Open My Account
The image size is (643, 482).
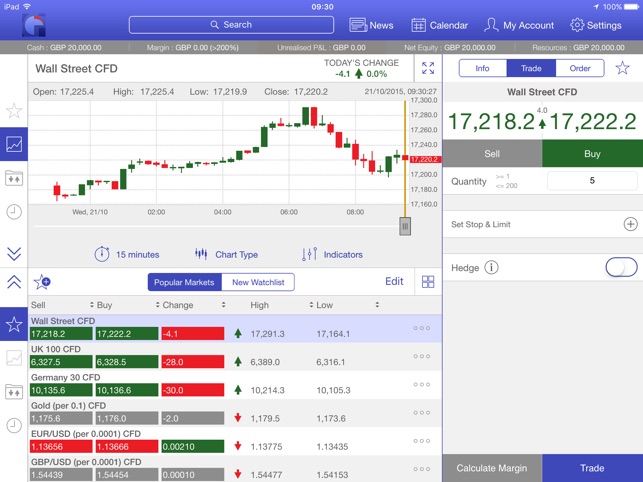(519, 25)
